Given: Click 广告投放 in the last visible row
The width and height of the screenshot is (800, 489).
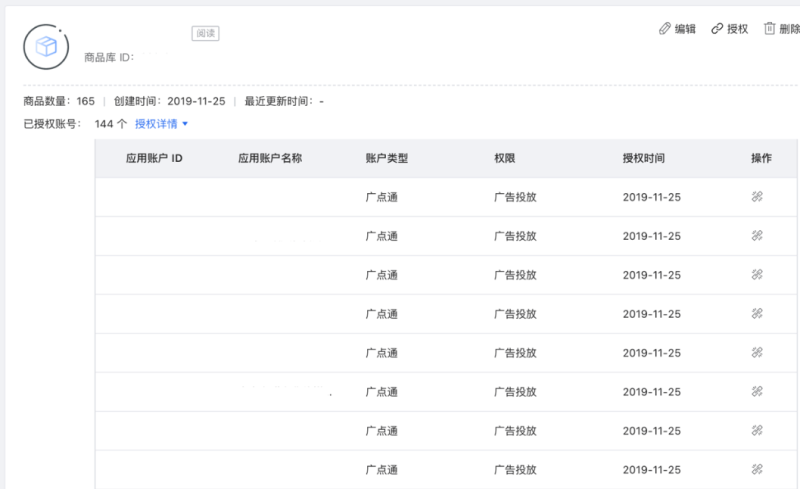Looking at the screenshot, I should (515, 470).
